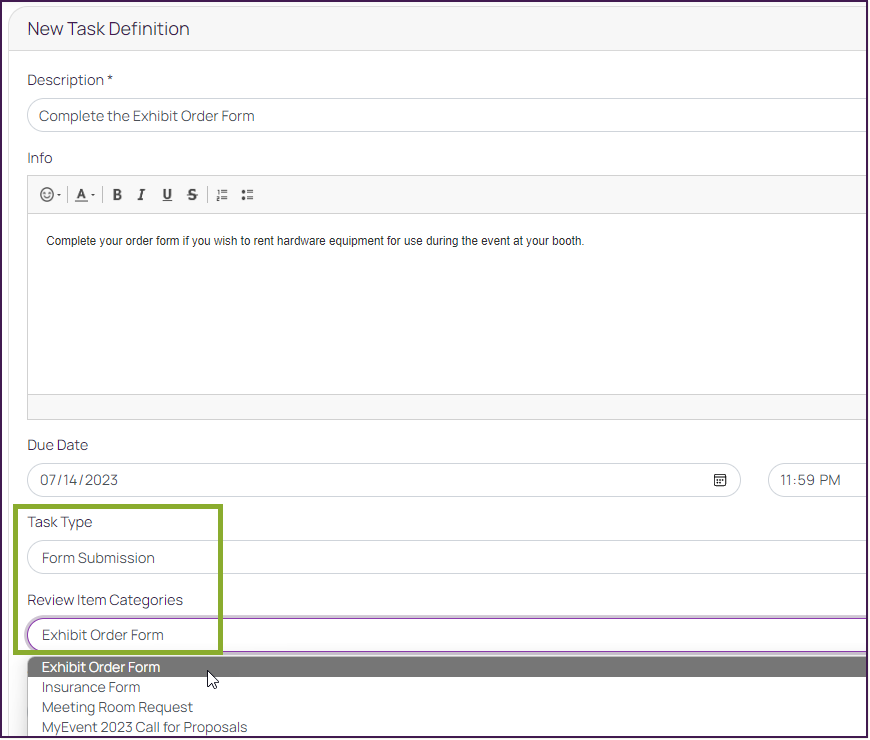
Task: Click into the Info text editor area
Action: click(447, 304)
